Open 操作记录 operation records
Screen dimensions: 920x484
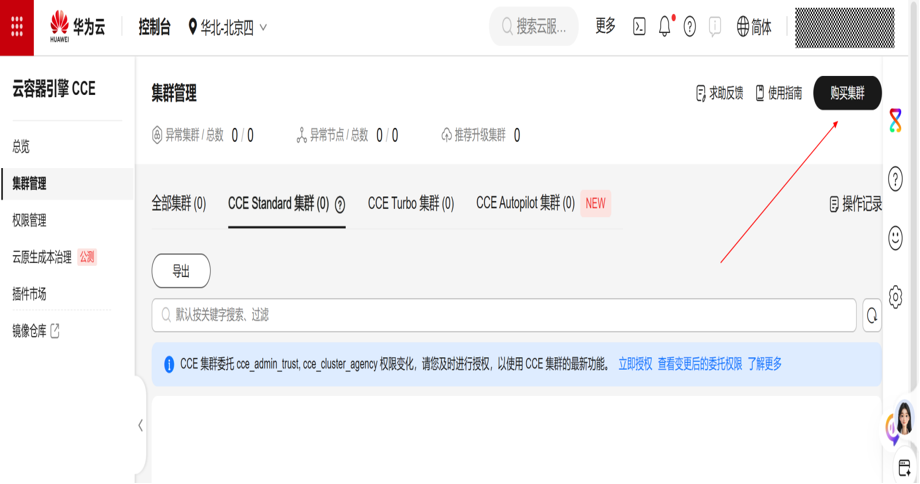(x=855, y=204)
